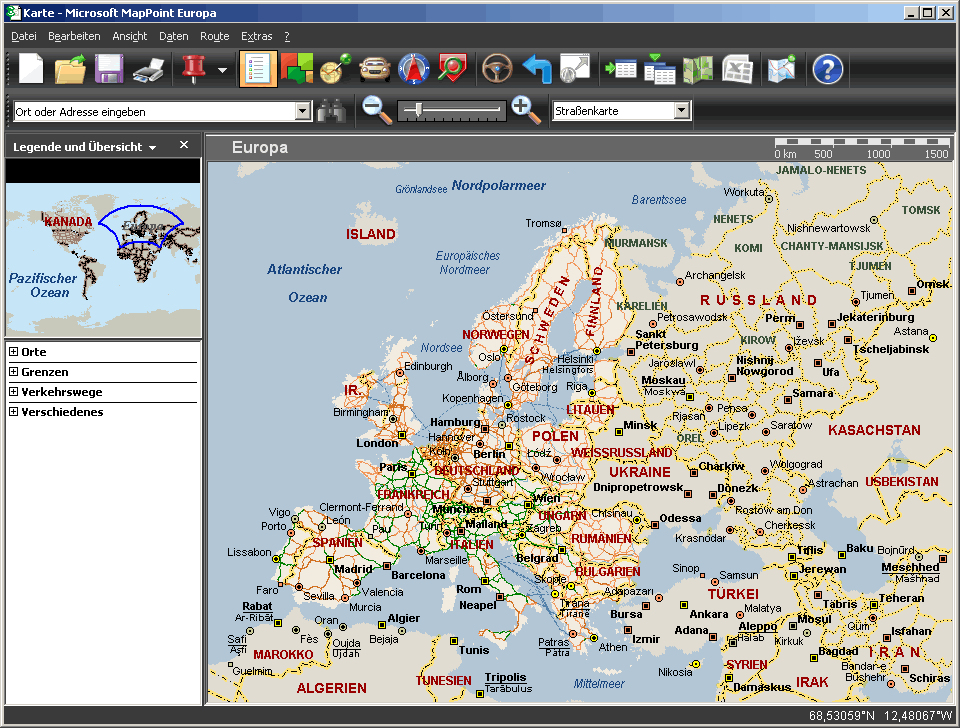Image resolution: width=960 pixels, height=728 pixels.
Task: Undo the last map action
Action: tap(537, 68)
